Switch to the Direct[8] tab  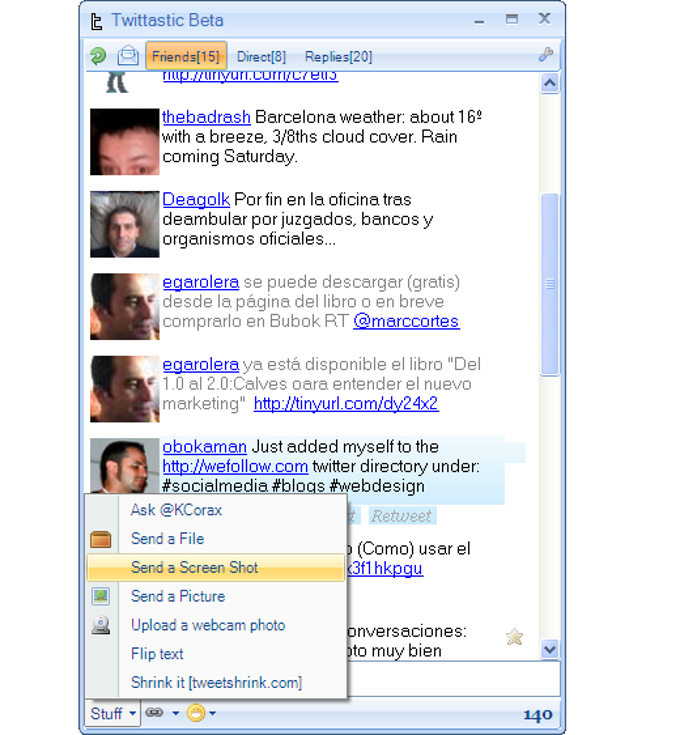(261, 57)
